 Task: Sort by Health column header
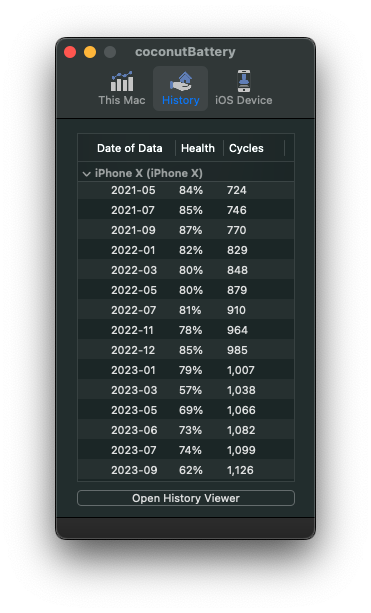click(x=198, y=148)
